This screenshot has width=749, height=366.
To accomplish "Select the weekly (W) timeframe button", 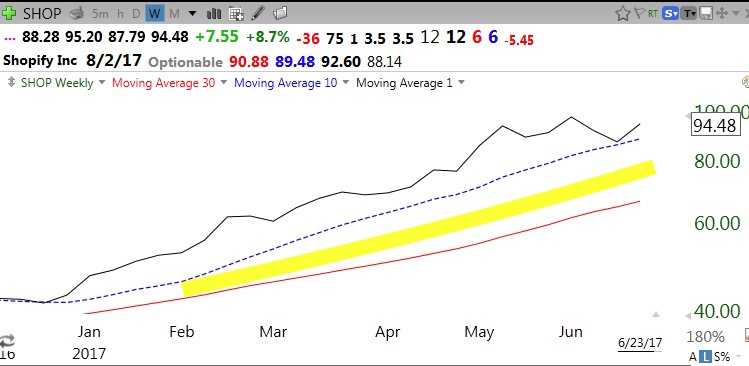I will click(154, 13).
